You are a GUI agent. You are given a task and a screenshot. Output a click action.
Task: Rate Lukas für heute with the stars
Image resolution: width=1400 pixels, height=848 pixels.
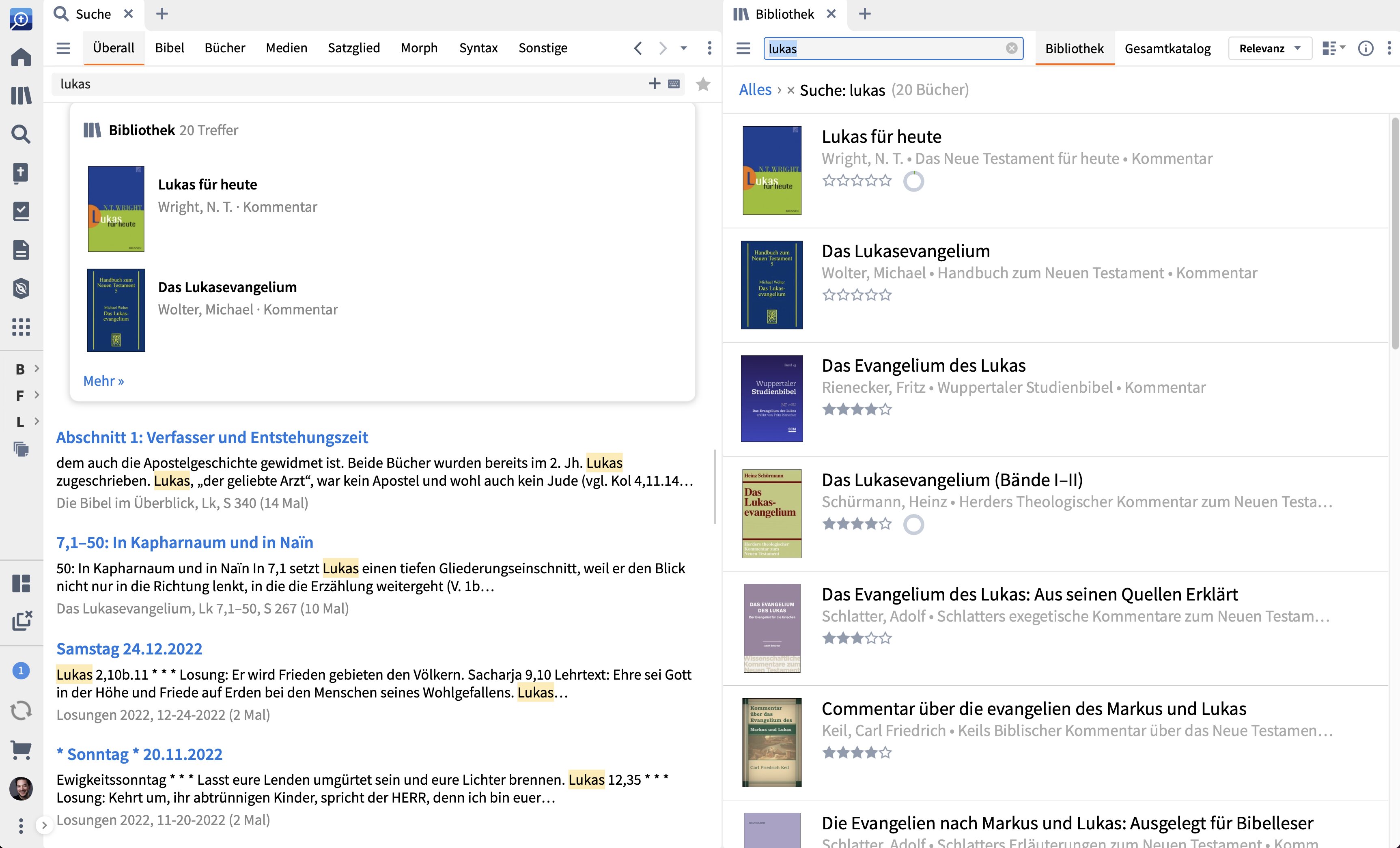(x=857, y=181)
